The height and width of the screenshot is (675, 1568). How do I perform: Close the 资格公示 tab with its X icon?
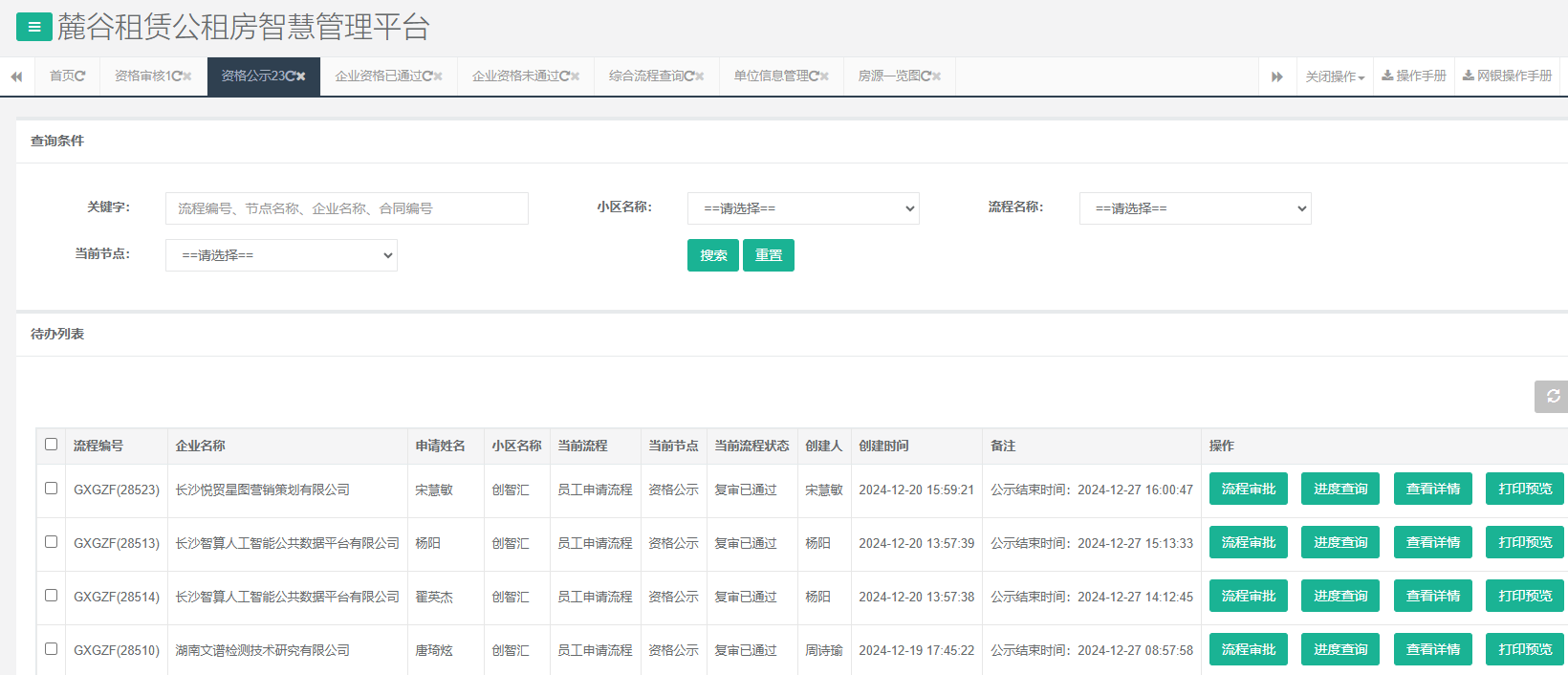click(x=301, y=76)
